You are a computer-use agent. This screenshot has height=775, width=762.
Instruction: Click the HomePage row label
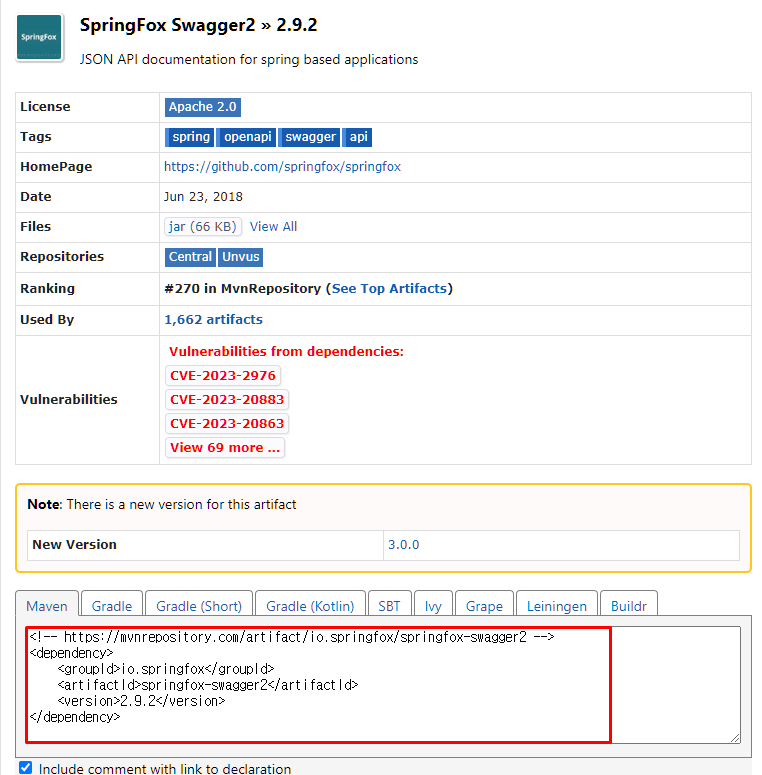point(56,167)
